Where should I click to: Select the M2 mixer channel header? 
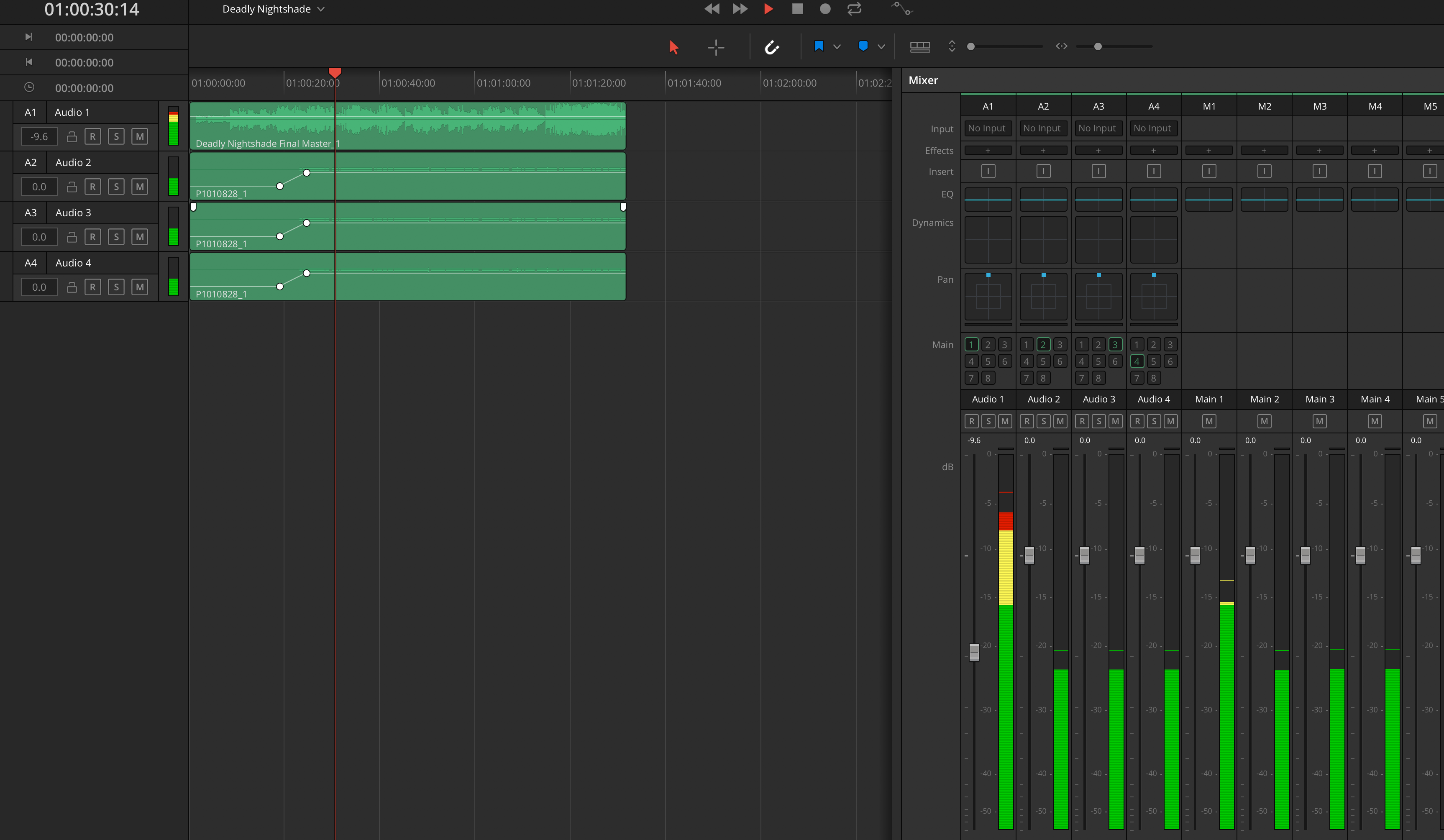[1265, 106]
